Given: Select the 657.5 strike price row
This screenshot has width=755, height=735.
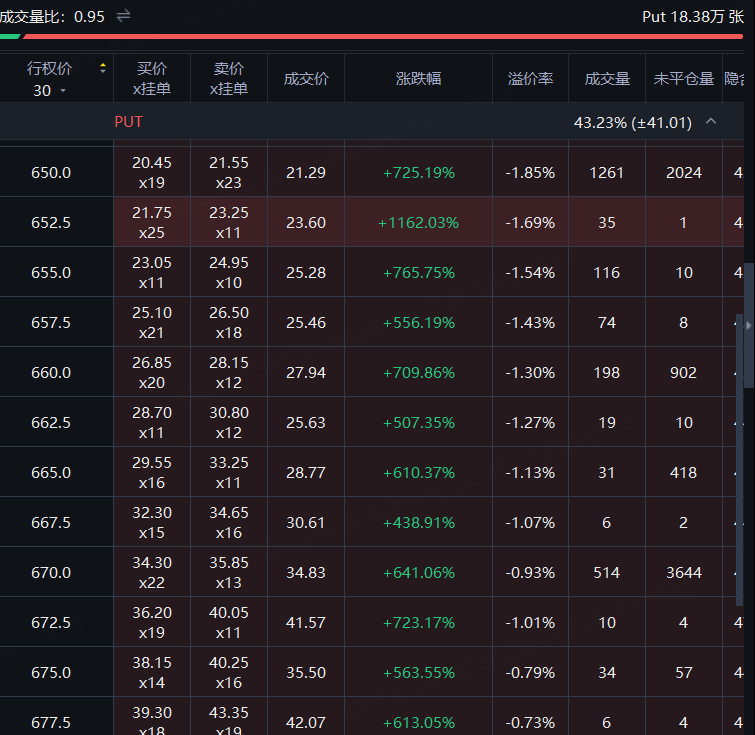Looking at the screenshot, I should click(x=372, y=322).
